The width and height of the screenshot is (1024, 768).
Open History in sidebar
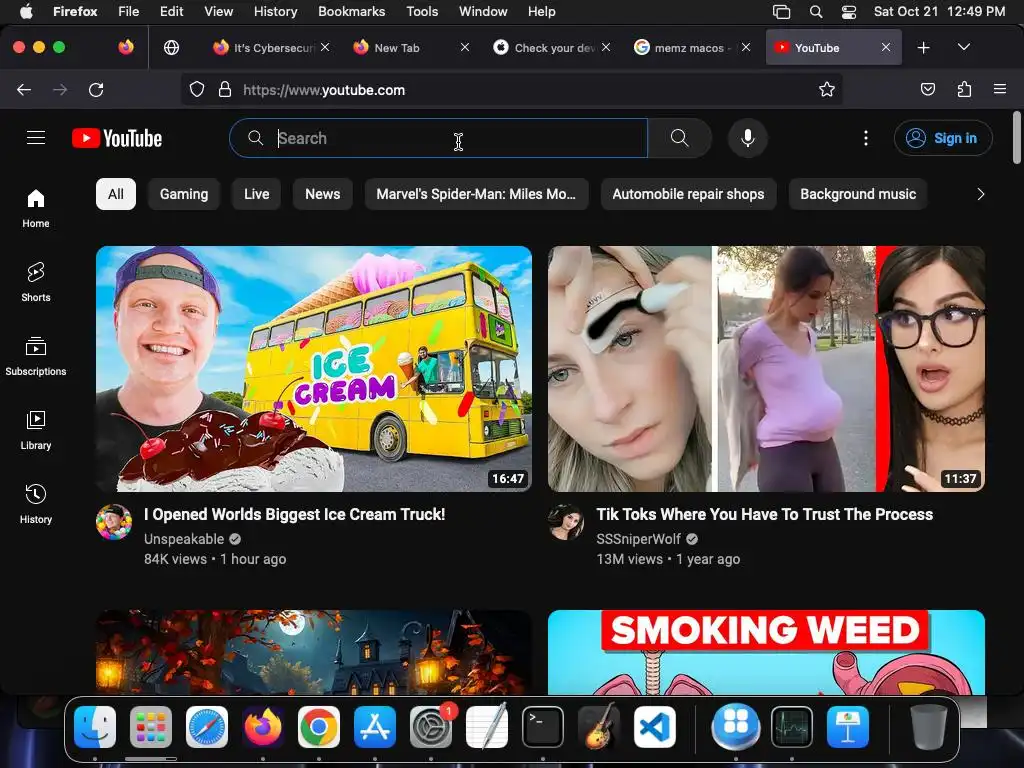click(x=36, y=504)
